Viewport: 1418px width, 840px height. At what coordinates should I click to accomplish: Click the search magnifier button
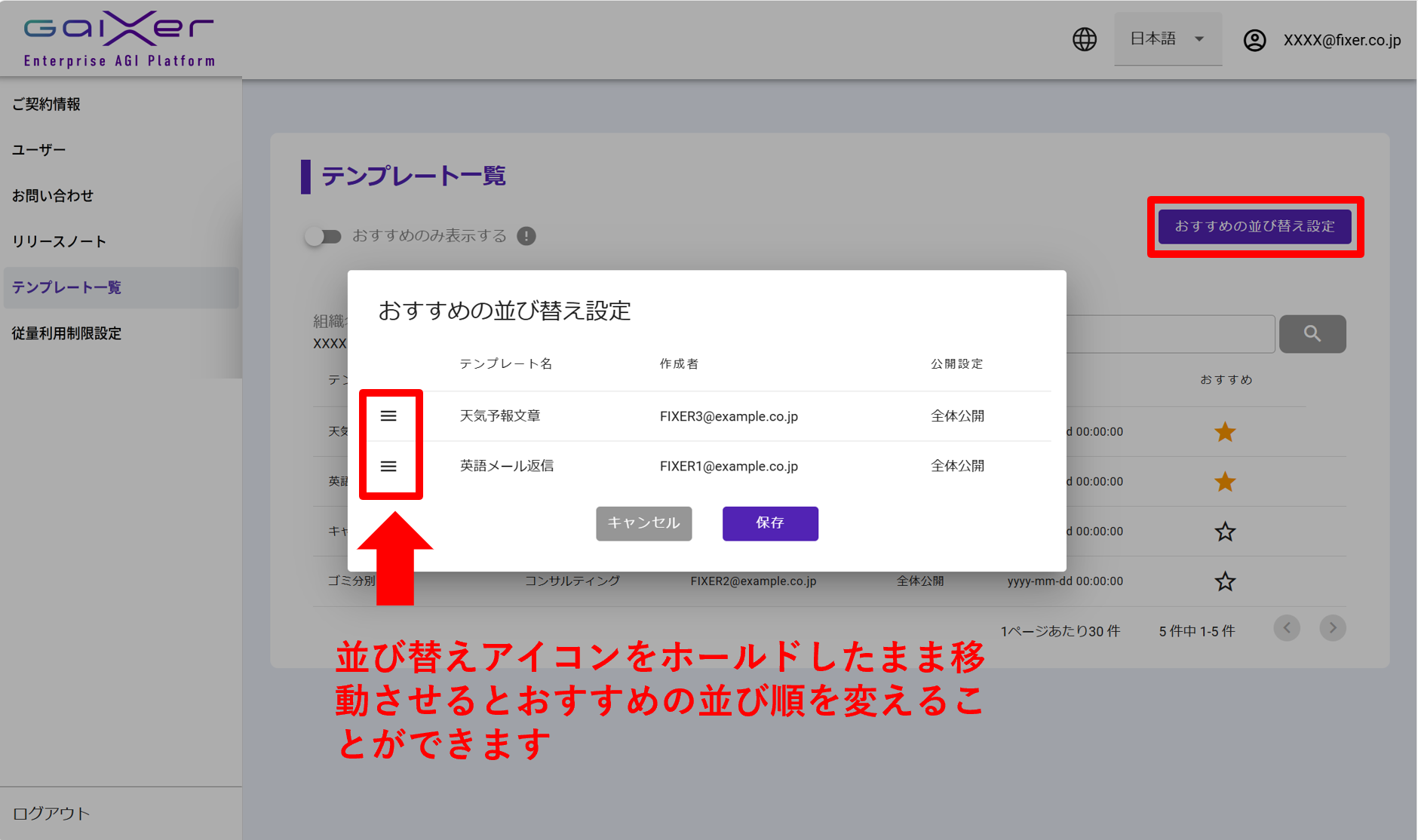pos(1312,334)
